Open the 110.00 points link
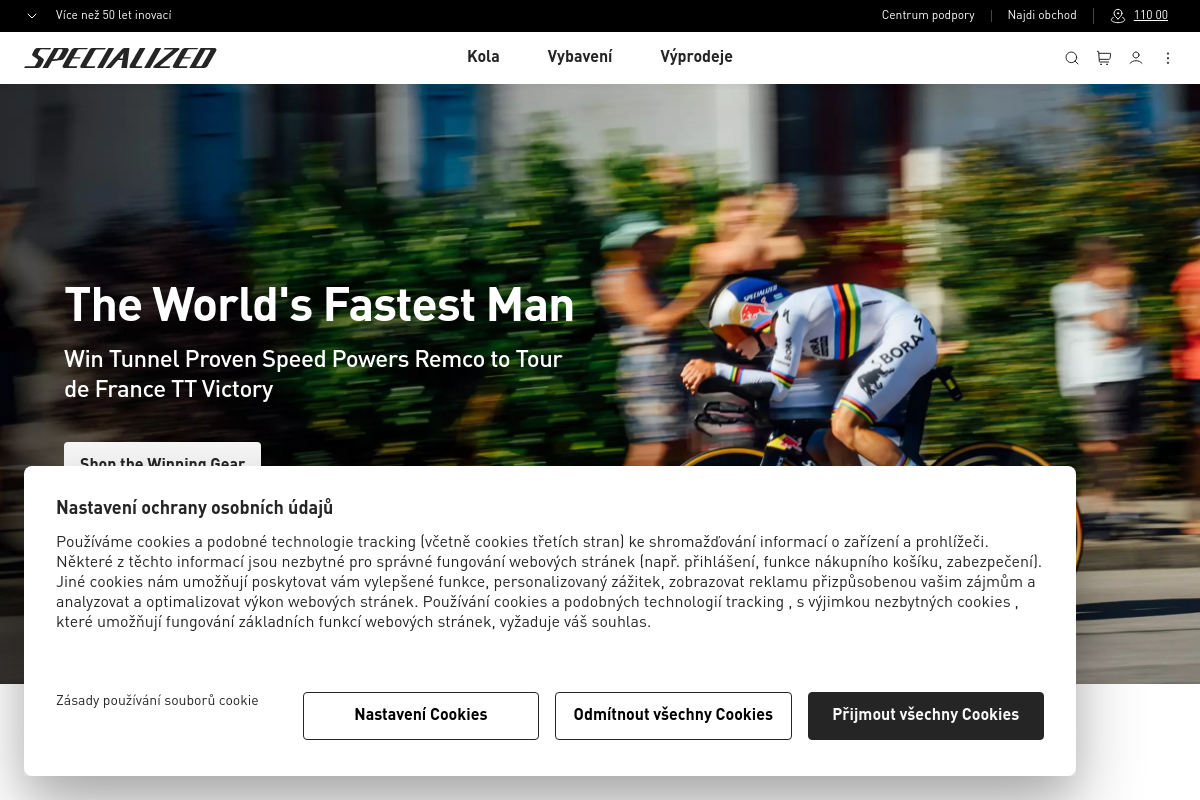The image size is (1200, 800). (x=1151, y=16)
